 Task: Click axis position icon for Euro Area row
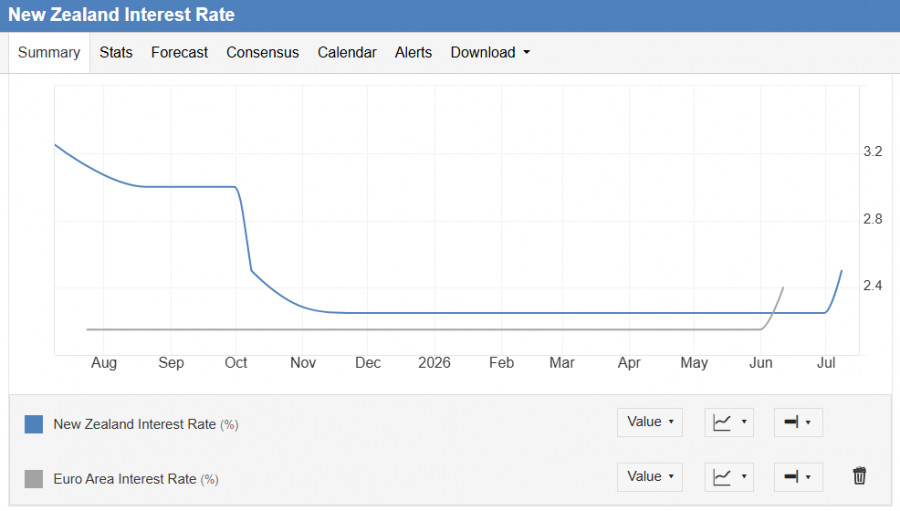(798, 477)
